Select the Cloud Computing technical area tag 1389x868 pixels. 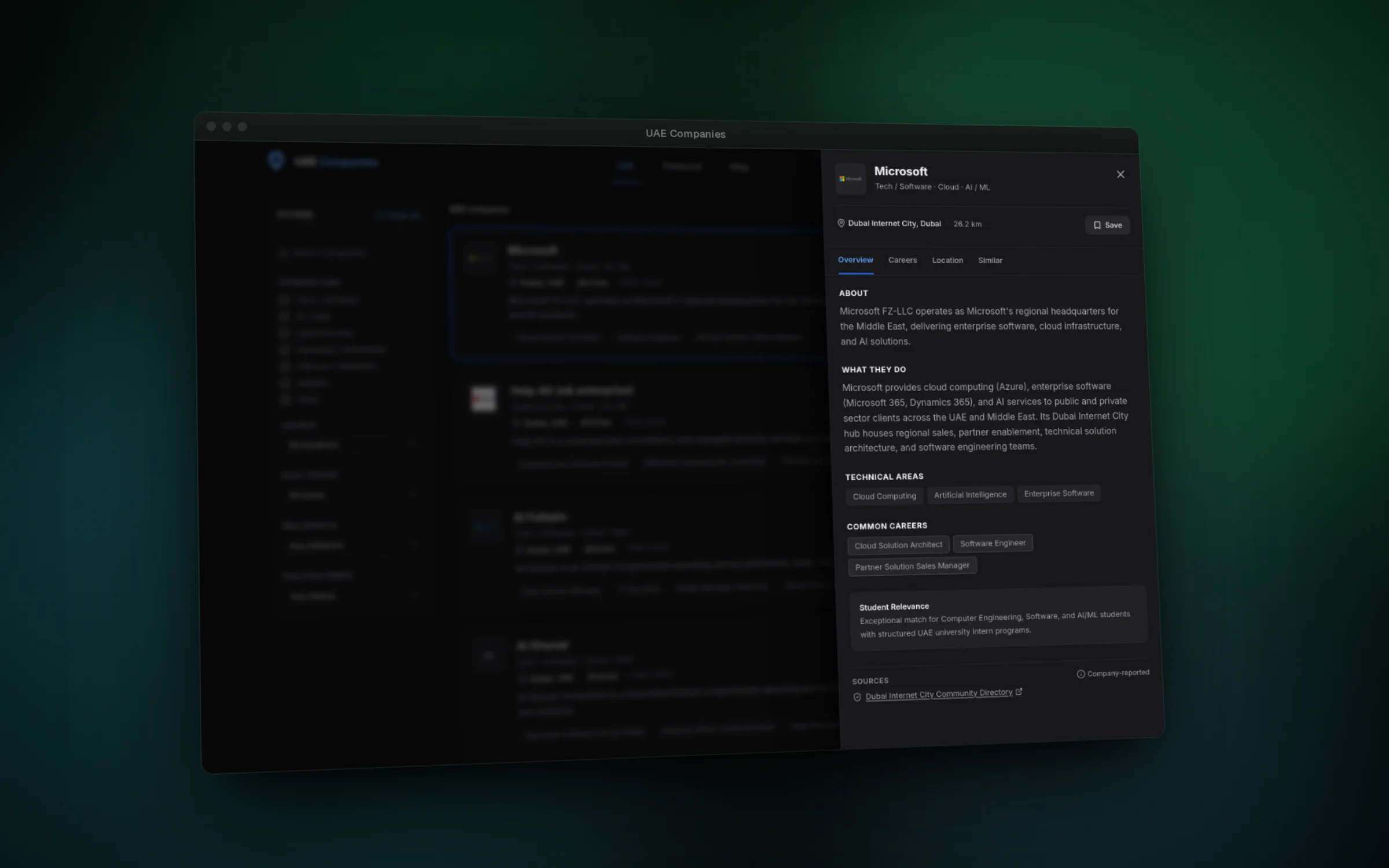[884, 496]
